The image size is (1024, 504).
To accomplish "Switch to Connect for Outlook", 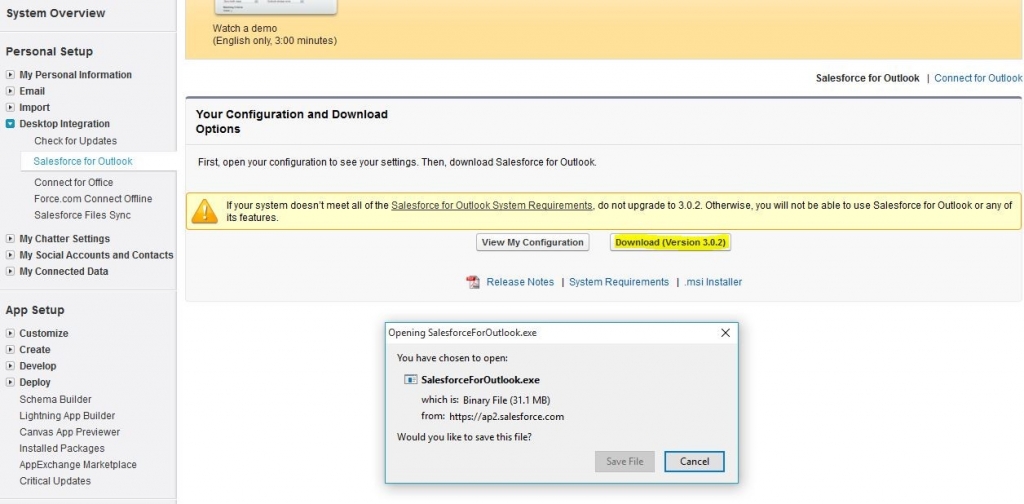I will point(978,78).
